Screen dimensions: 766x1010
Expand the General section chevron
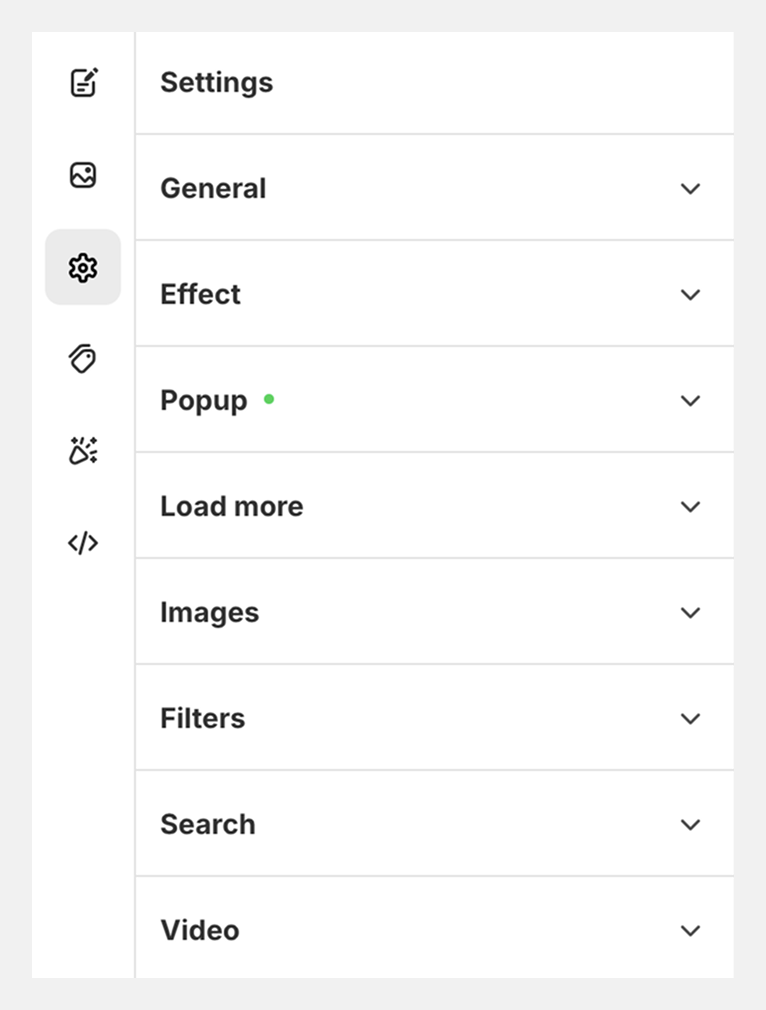690,189
